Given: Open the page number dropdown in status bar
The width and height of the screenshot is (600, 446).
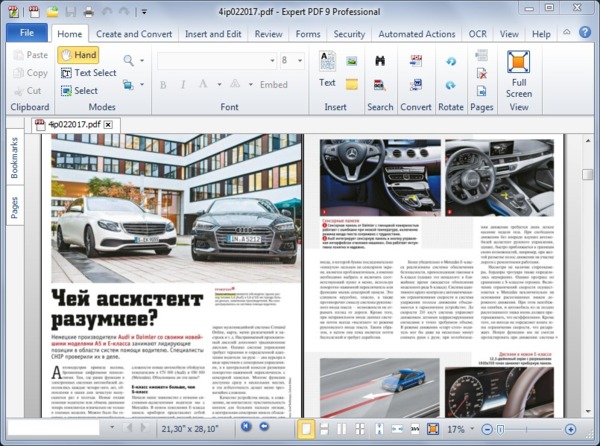Looking at the screenshot, I should (112, 427).
